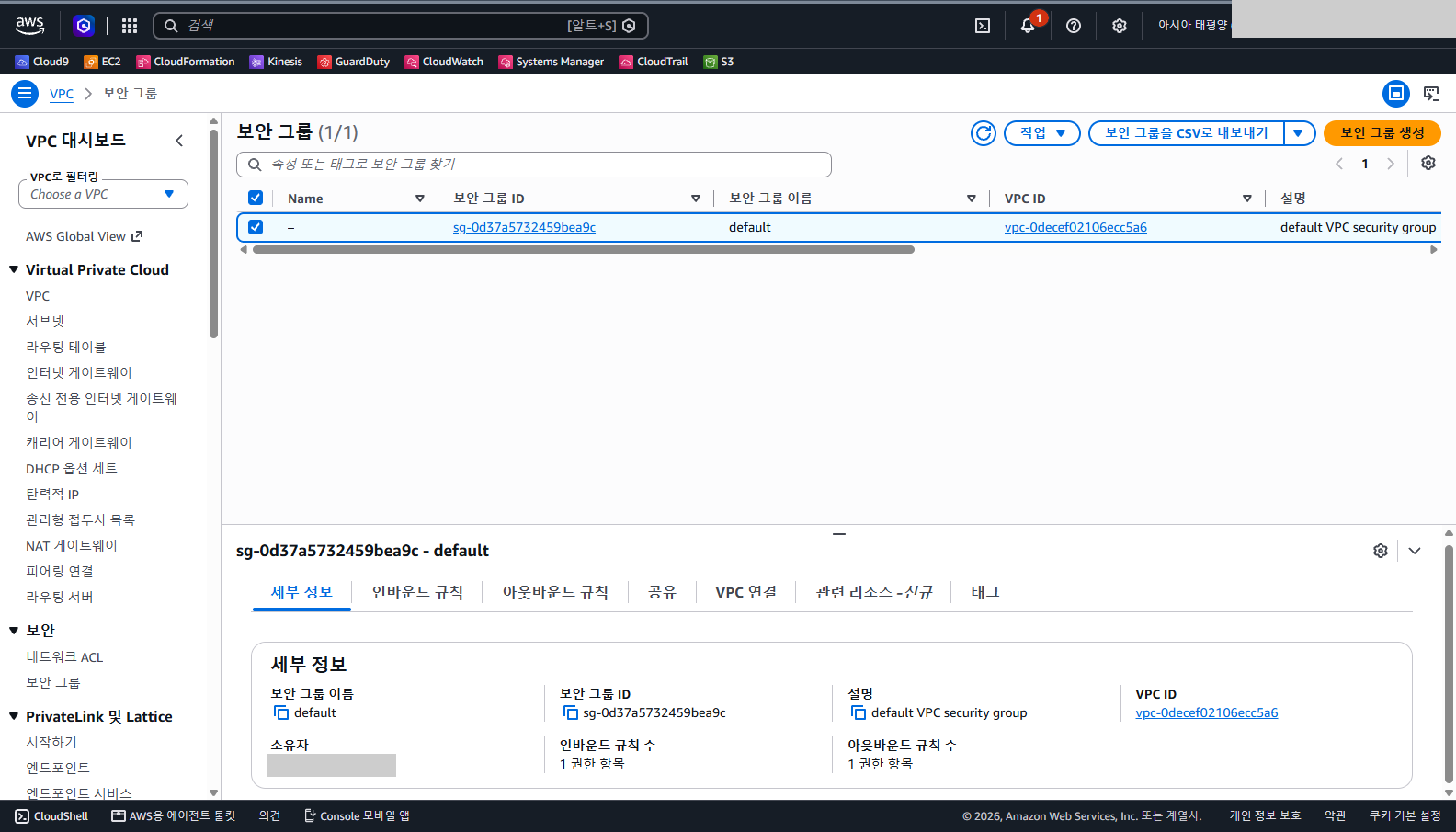The height and width of the screenshot is (832, 1456).
Task: Toggle the select-all header checkbox
Action: (256, 198)
